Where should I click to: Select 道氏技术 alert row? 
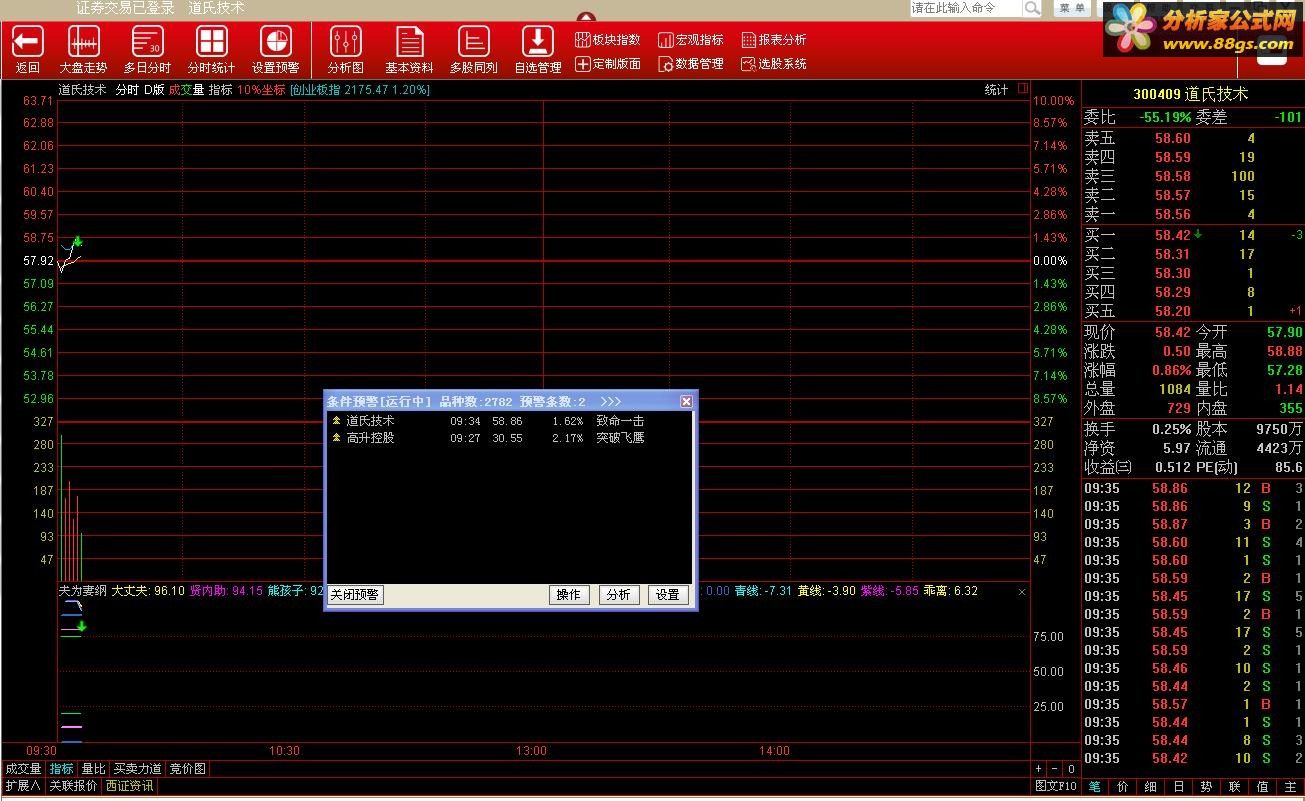(x=509, y=421)
